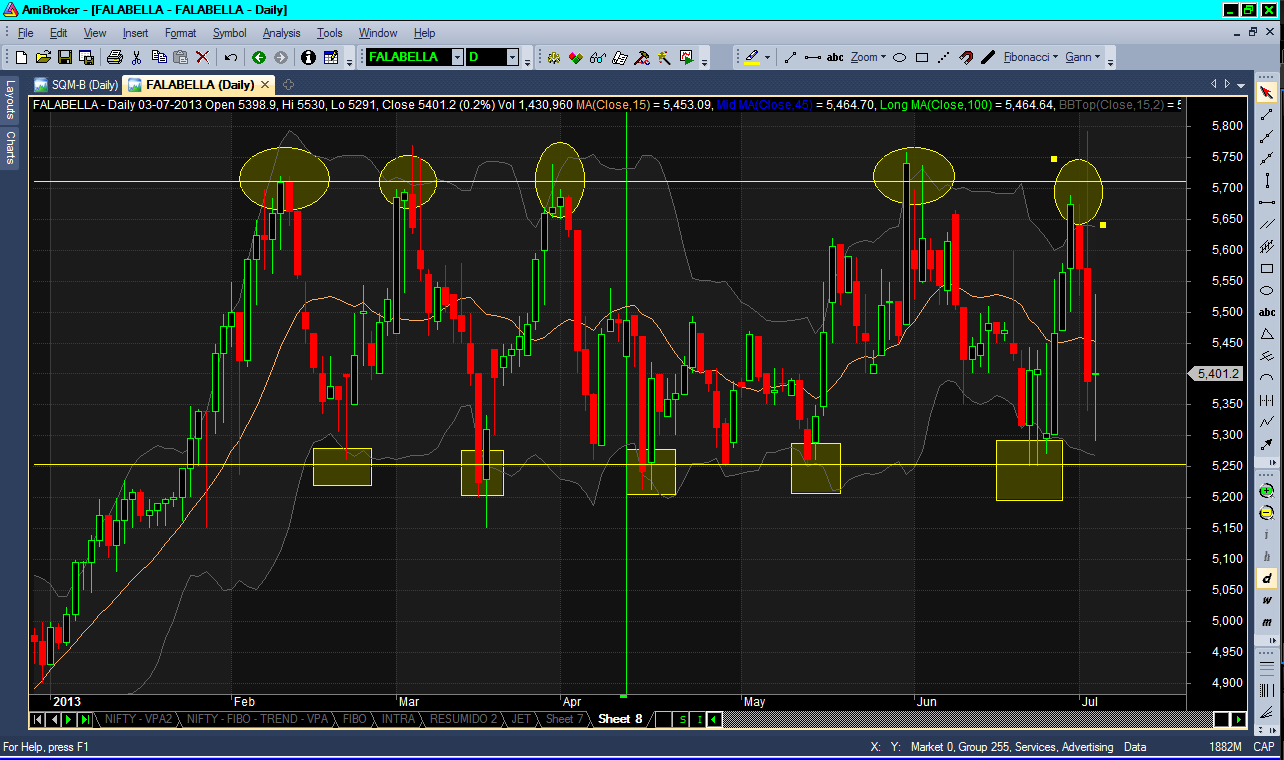Print the chart with the printer icon

coord(114,57)
